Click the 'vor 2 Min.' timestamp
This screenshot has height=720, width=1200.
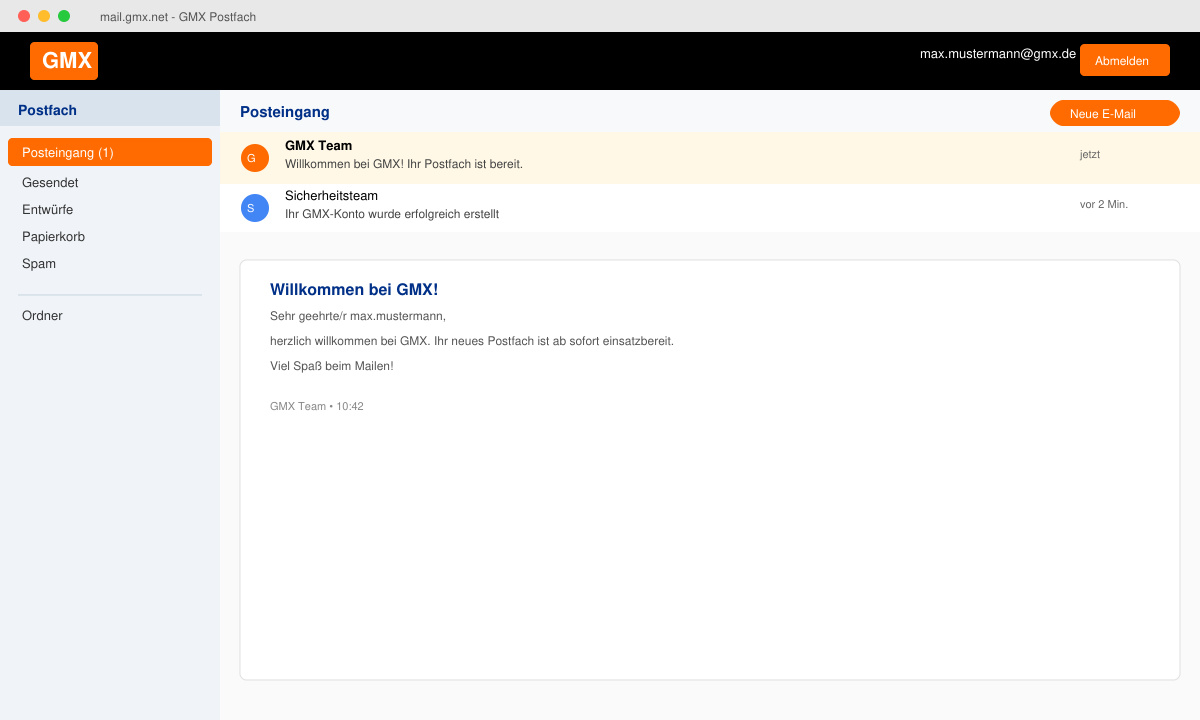point(1104,204)
